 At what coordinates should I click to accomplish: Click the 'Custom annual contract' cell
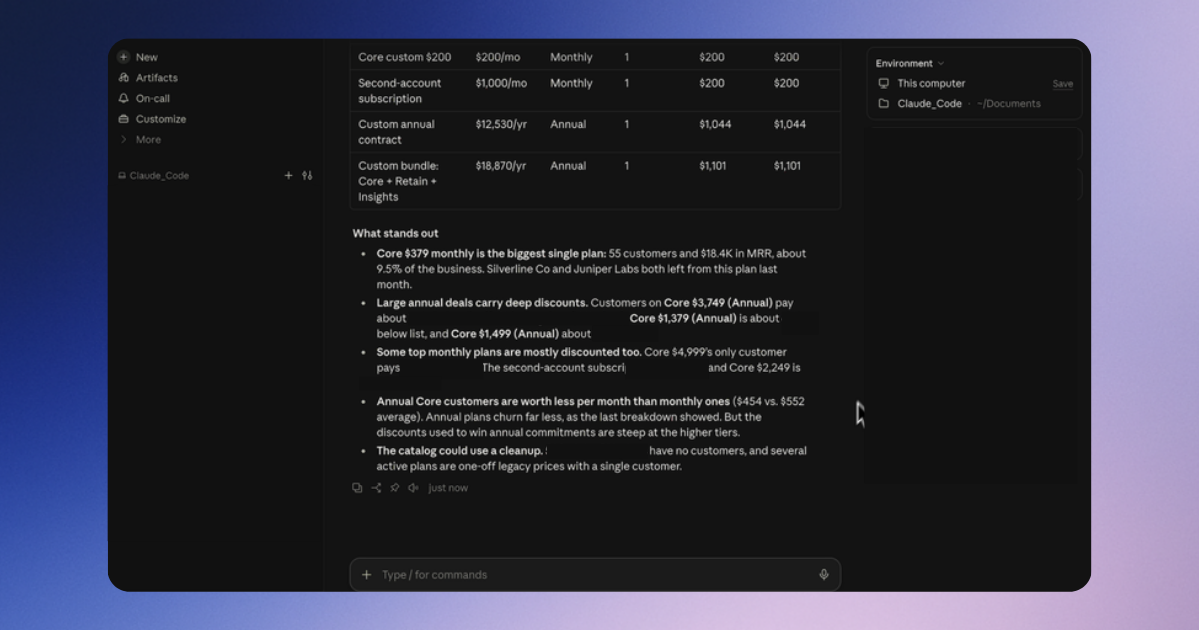tap(396, 132)
